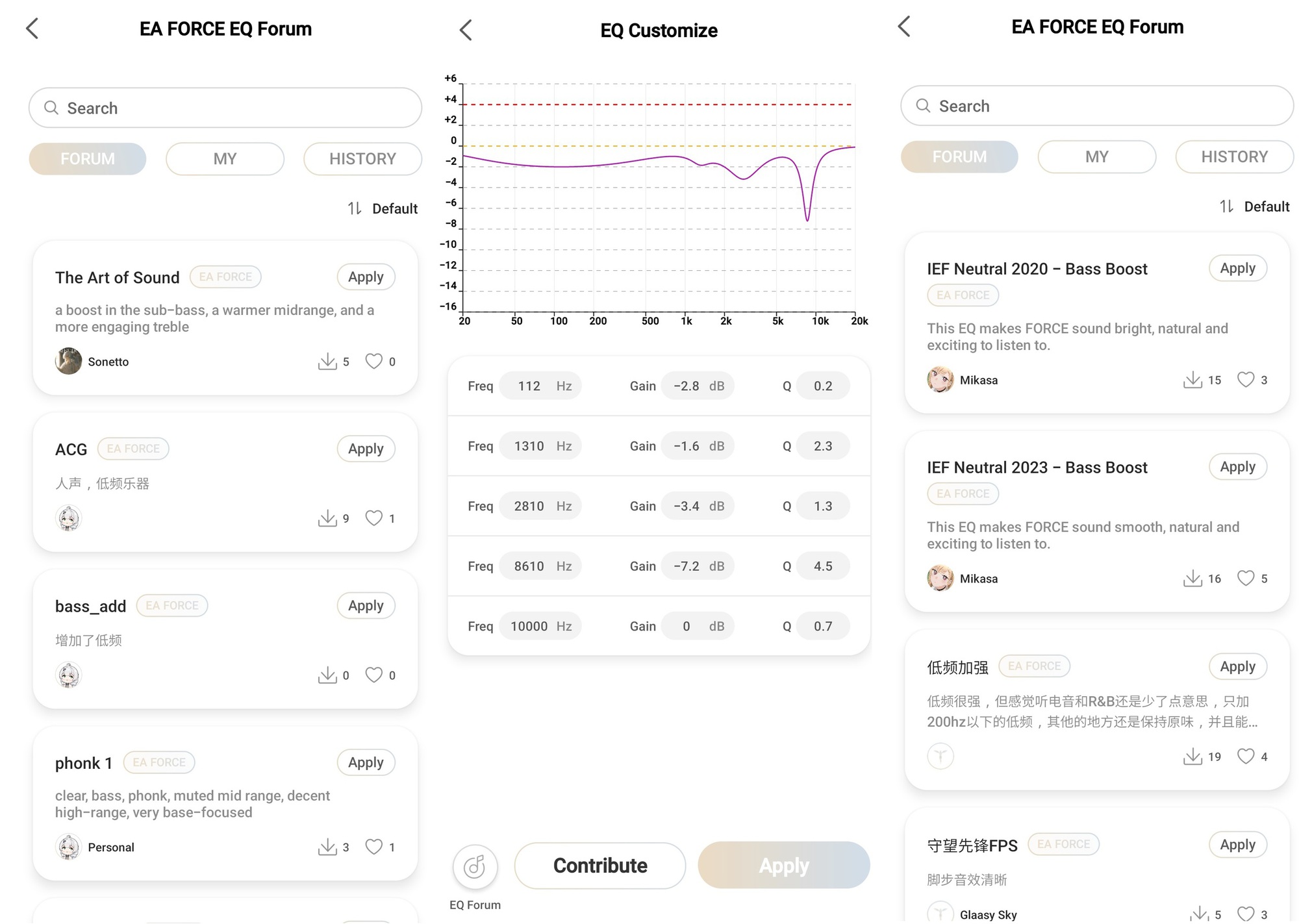Image resolution: width=1299 pixels, height=924 pixels.
Task: Like the bass_add preset
Action: [374, 675]
